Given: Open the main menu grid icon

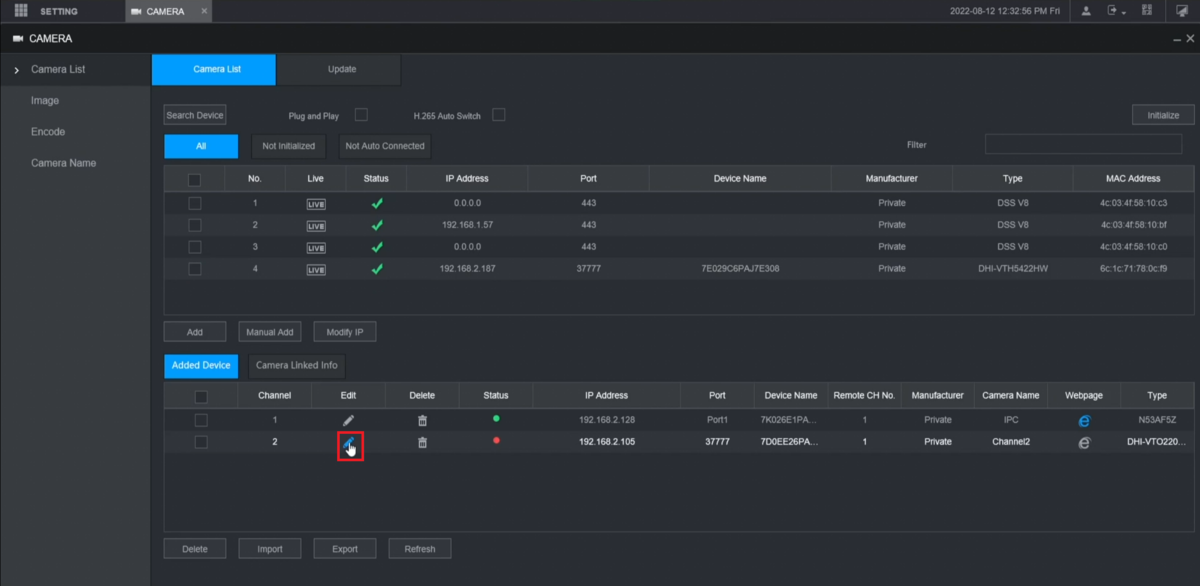Looking at the screenshot, I should click(21, 11).
